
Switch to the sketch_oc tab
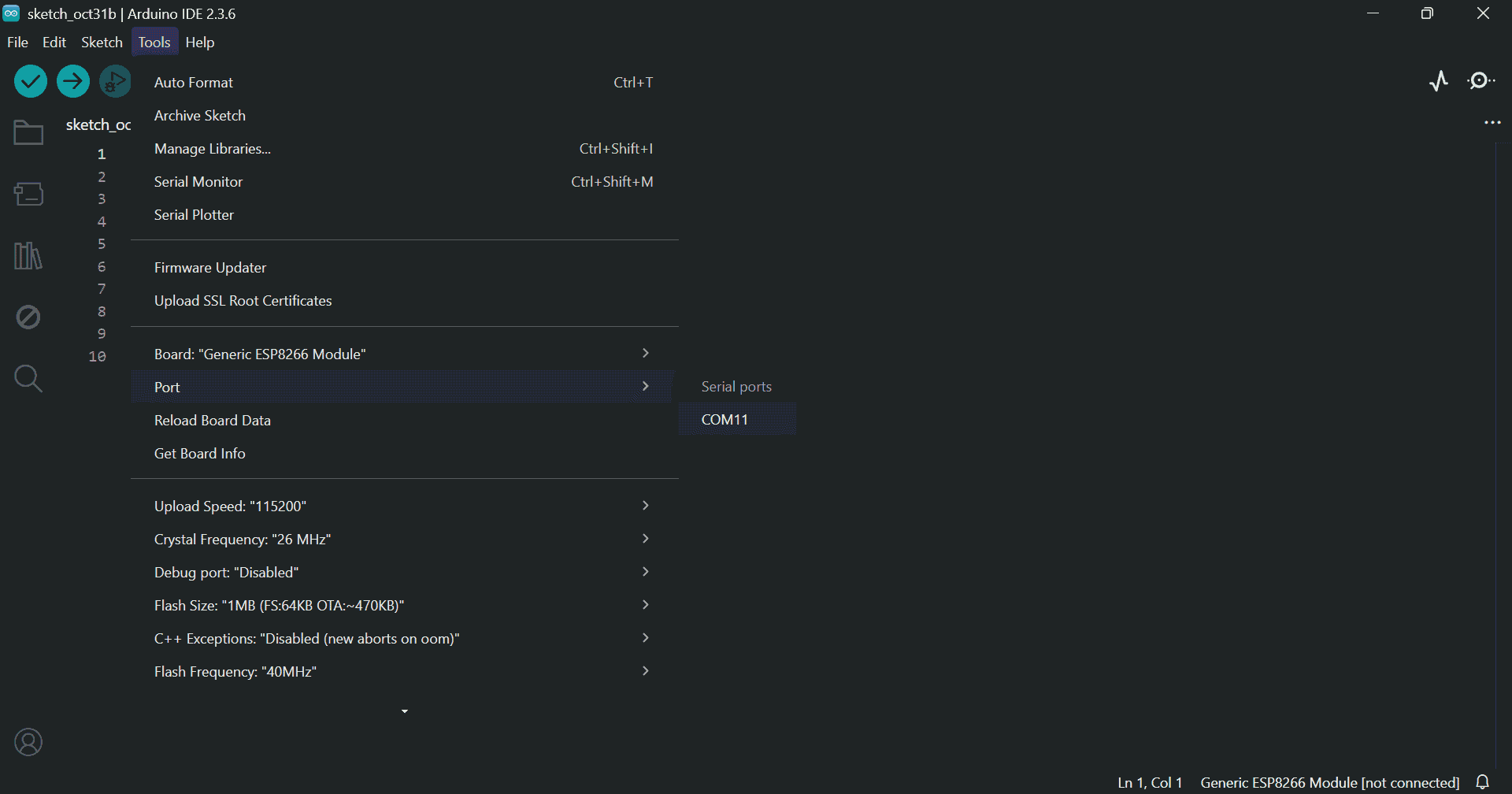pyautogui.click(x=98, y=124)
